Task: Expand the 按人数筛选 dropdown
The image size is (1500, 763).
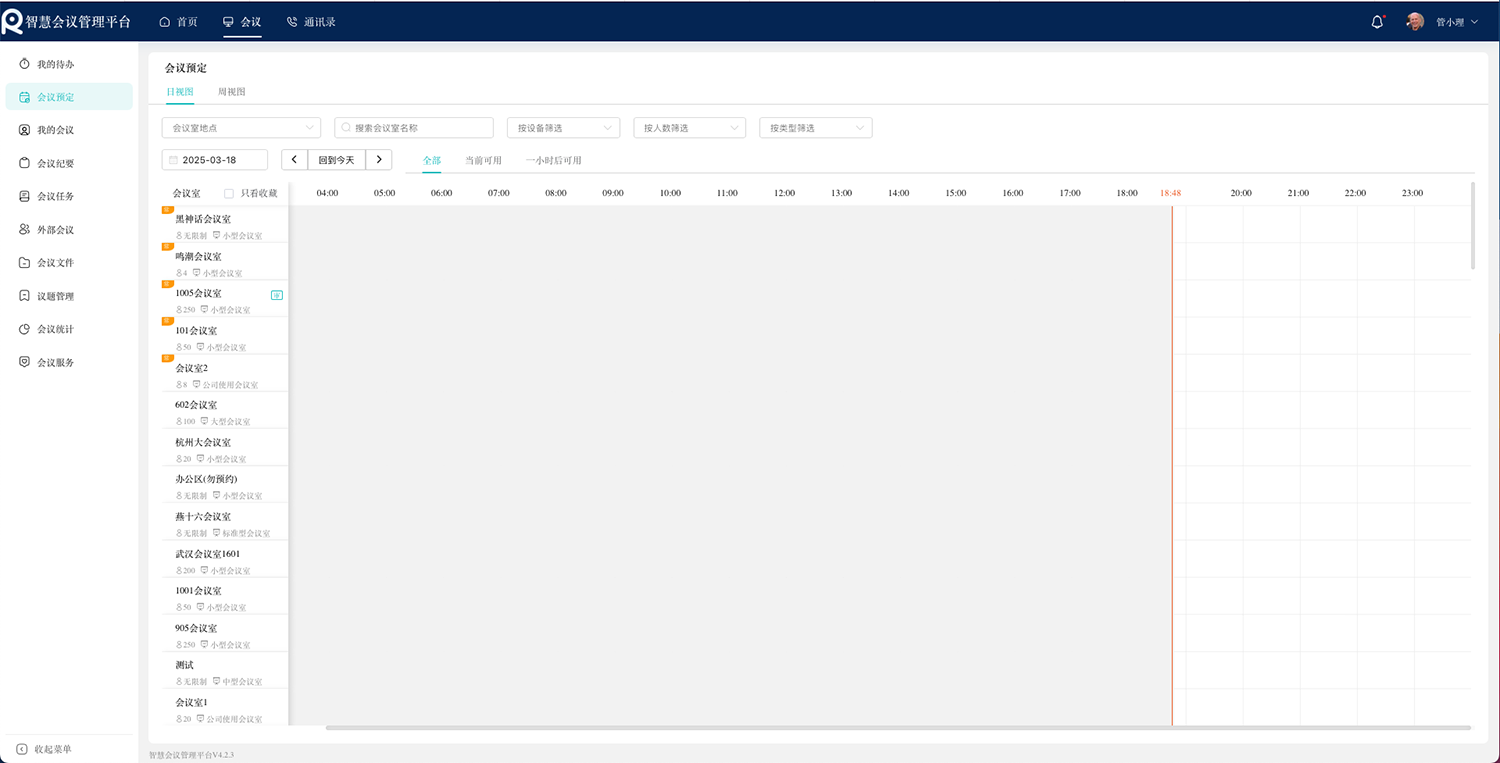Action: tap(689, 128)
